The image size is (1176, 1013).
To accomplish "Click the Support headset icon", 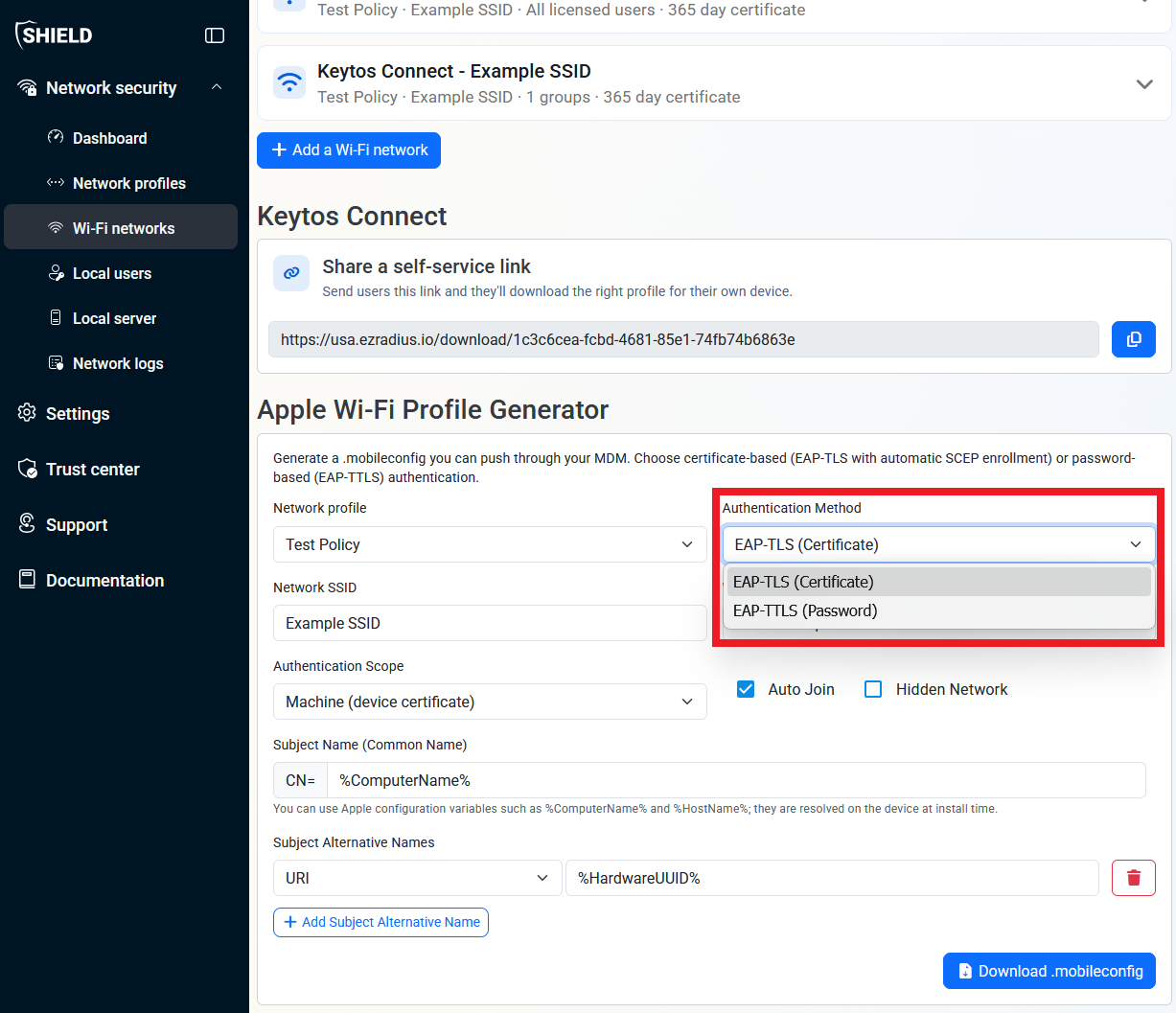I will click(27, 523).
